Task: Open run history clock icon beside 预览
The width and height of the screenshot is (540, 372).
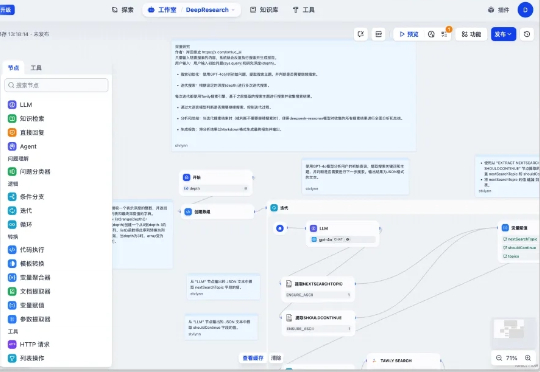Action: pos(431,34)
